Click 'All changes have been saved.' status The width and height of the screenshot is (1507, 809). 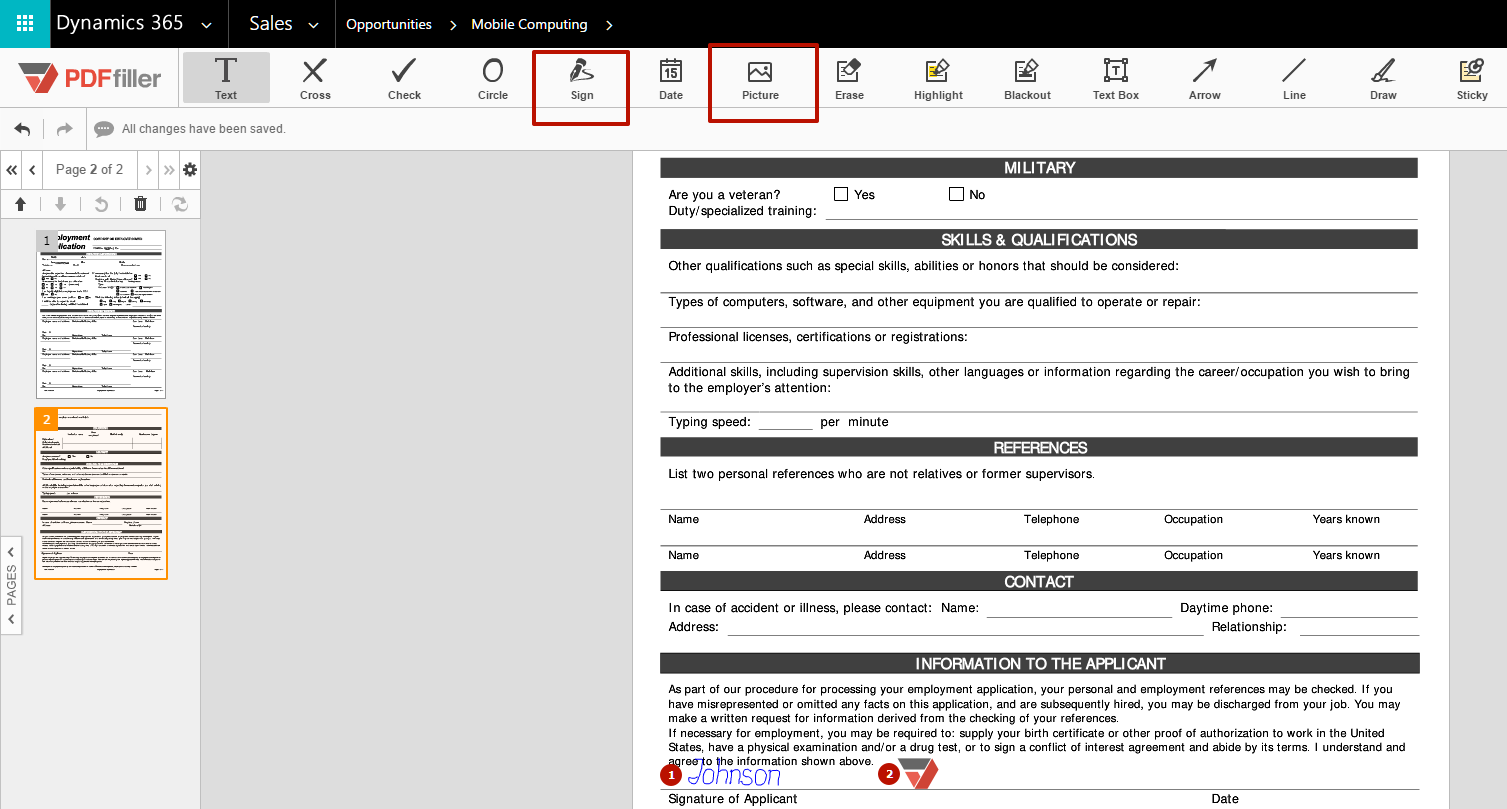[204, 129]
